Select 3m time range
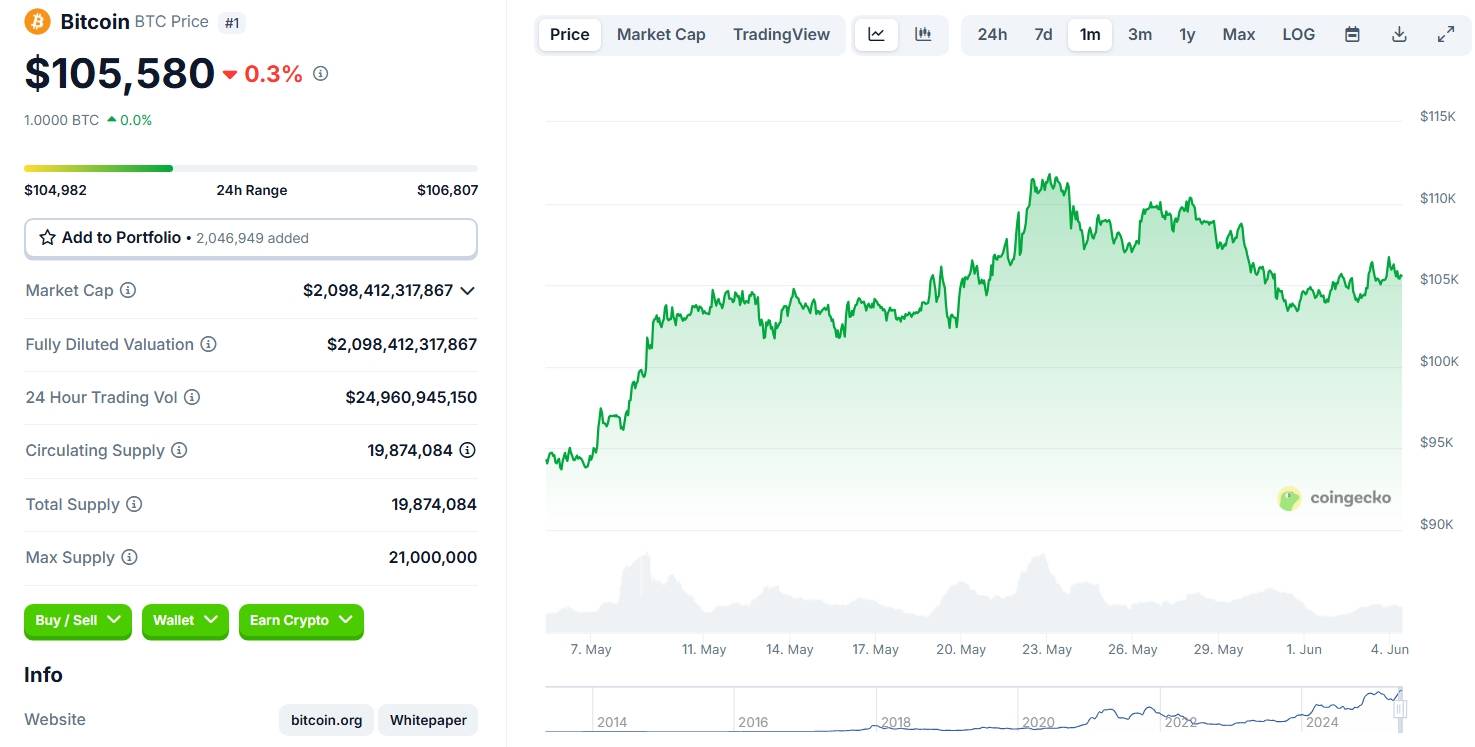This screenshot has width=1475, height=747. (1140, 34)
